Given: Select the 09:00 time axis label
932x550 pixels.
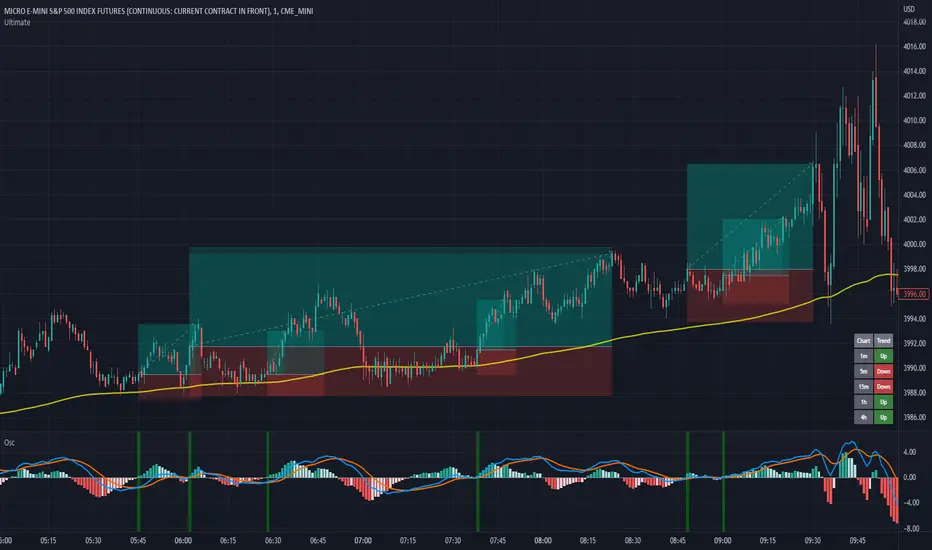Looking at the screenshot, I should pos(722,540).
